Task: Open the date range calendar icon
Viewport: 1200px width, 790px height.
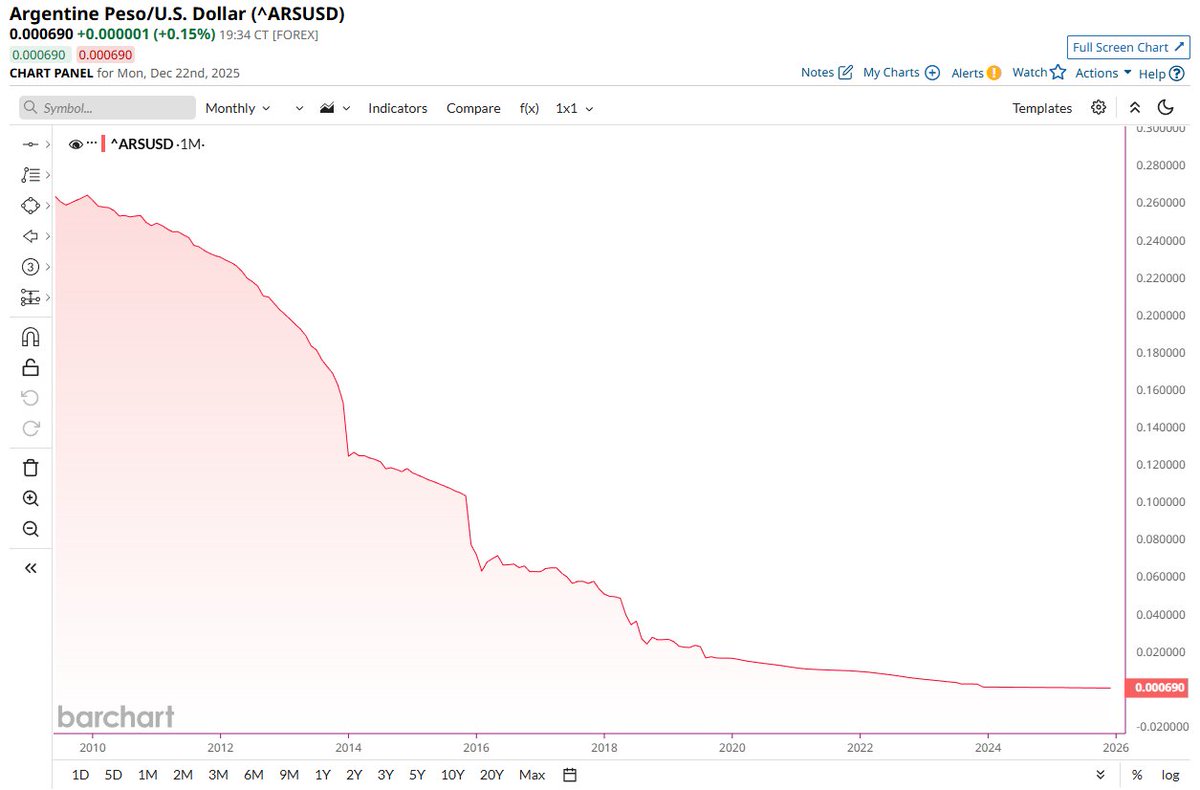Action: coord(569,774)
